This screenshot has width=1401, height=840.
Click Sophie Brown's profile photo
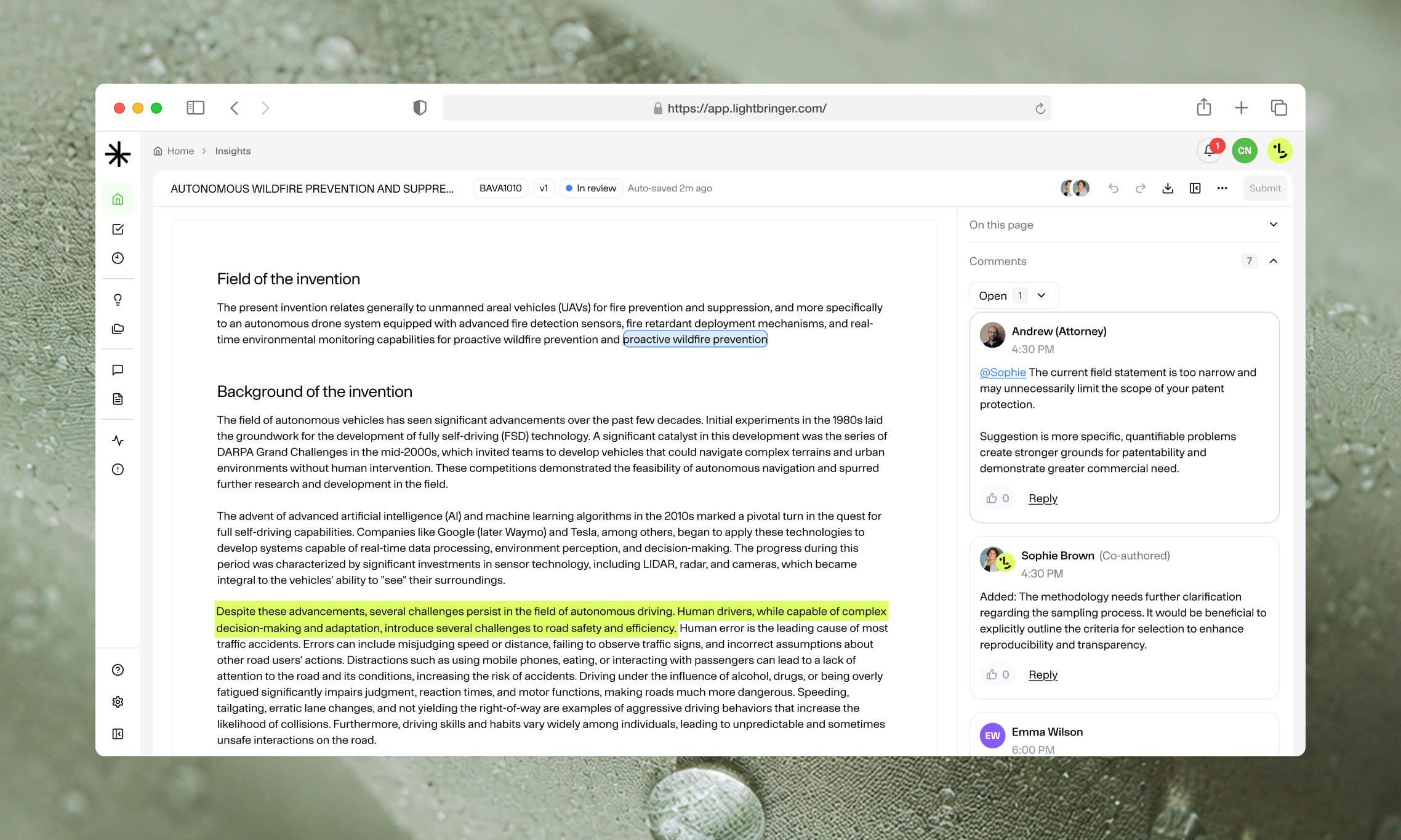(990, 559)
